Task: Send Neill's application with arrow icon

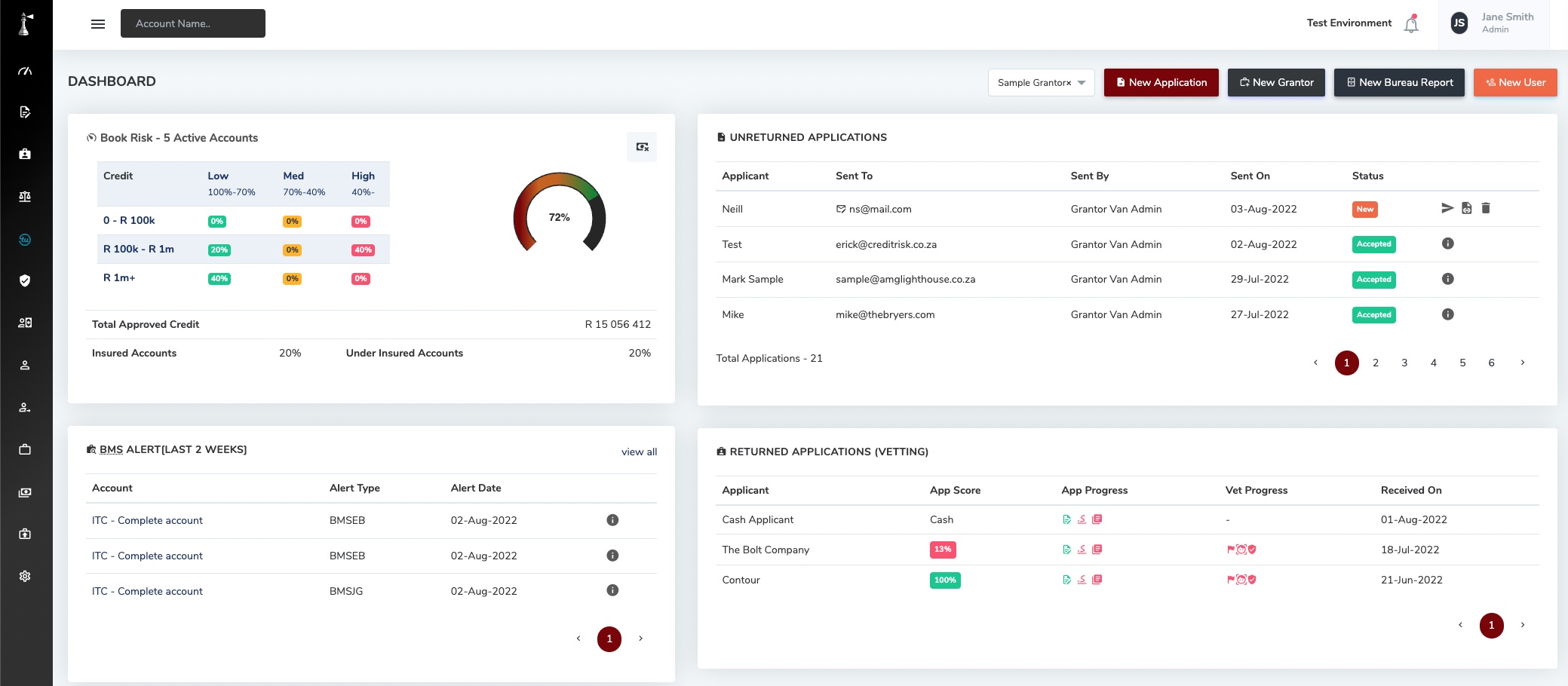Action: [x=1447, y=208]
